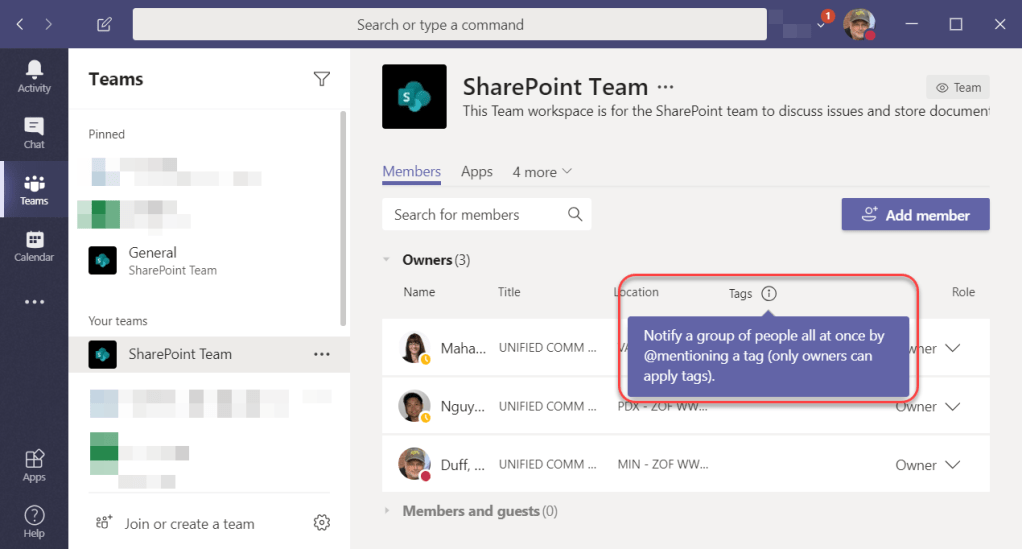Filter the teams list with funnel icon
The height and width of the screenshot is (549, 1022).
coord(321,79)
